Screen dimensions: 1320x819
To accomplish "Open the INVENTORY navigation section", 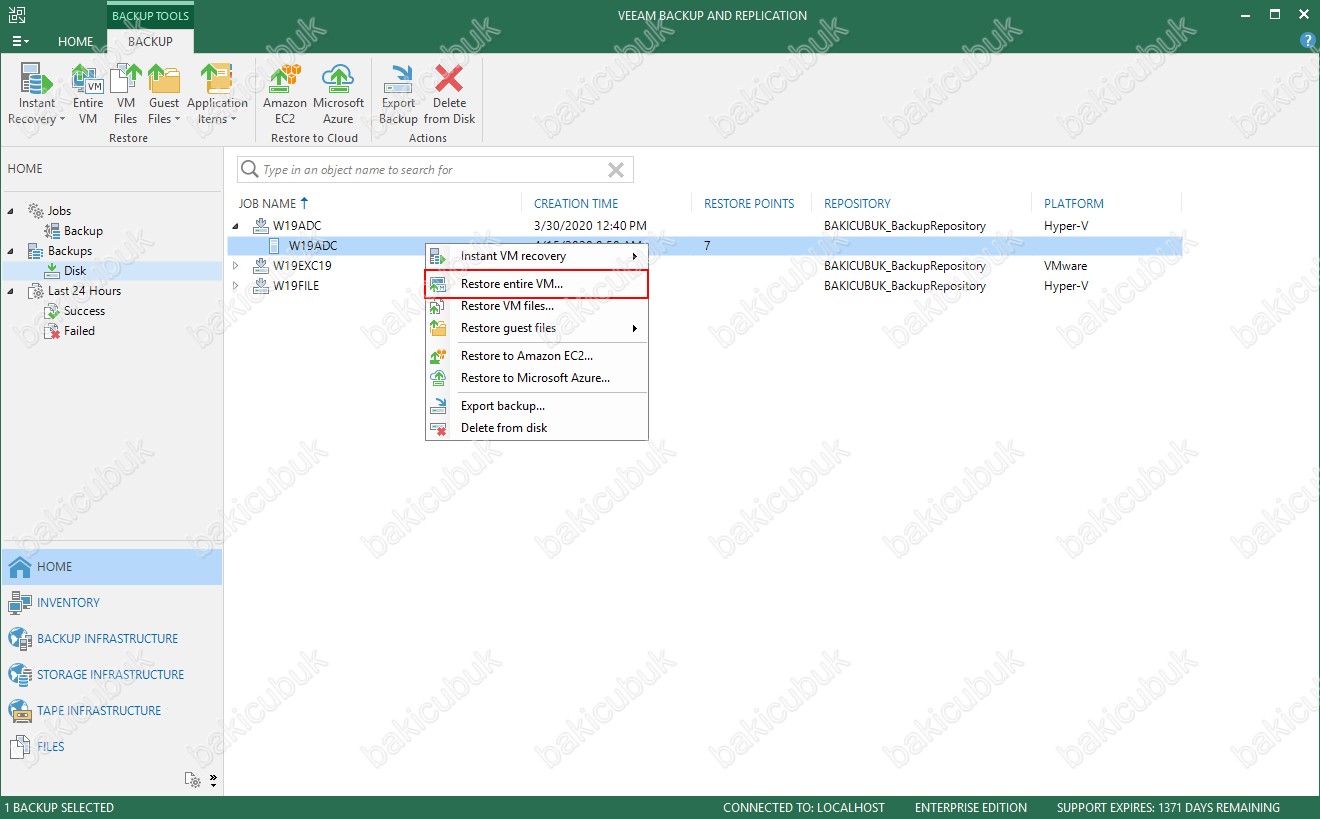I will pos(111,603).
